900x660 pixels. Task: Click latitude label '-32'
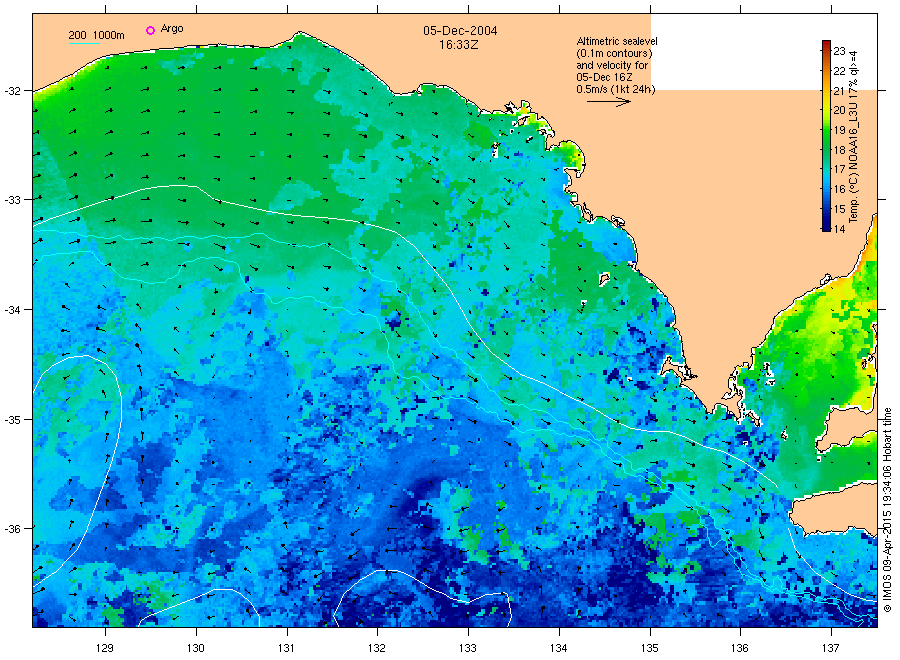[12, 91]
